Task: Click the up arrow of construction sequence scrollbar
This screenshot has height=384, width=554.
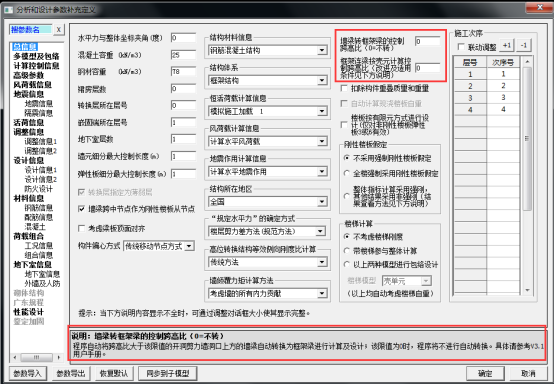Action: point(527,62)
